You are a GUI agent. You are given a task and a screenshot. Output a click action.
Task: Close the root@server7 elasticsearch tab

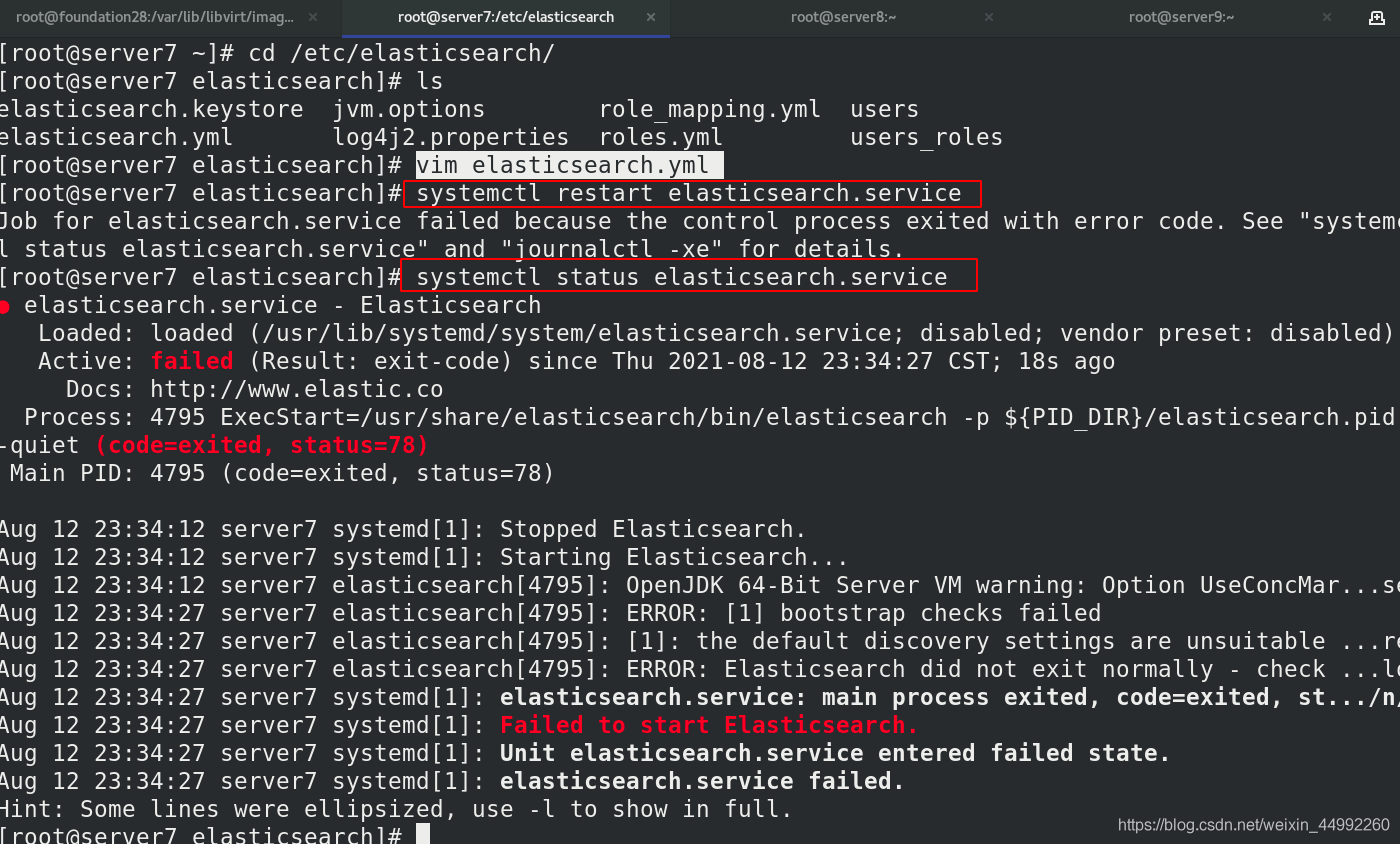click(650, 17)
